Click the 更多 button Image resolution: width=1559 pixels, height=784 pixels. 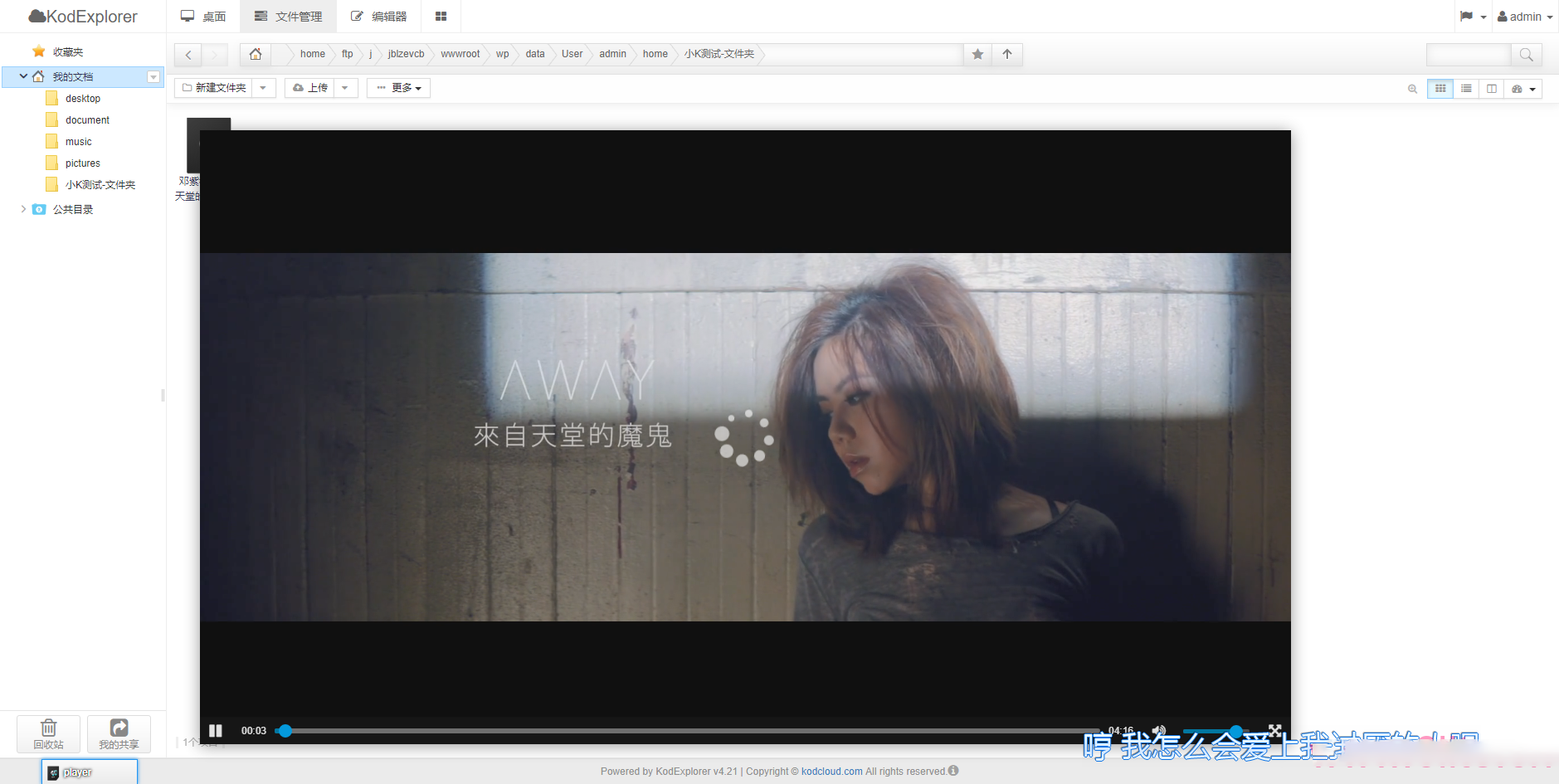pyautogui.click(x=398, y=88)
